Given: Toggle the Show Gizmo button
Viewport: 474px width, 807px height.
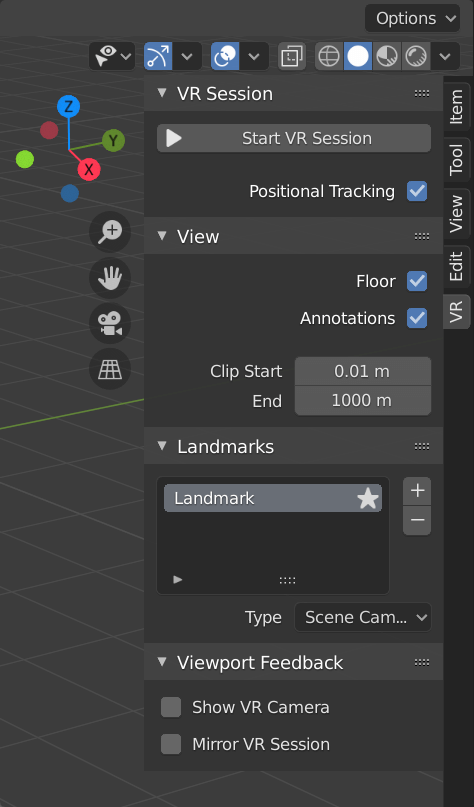Looking at the screenshot, I should pos(158,56).
